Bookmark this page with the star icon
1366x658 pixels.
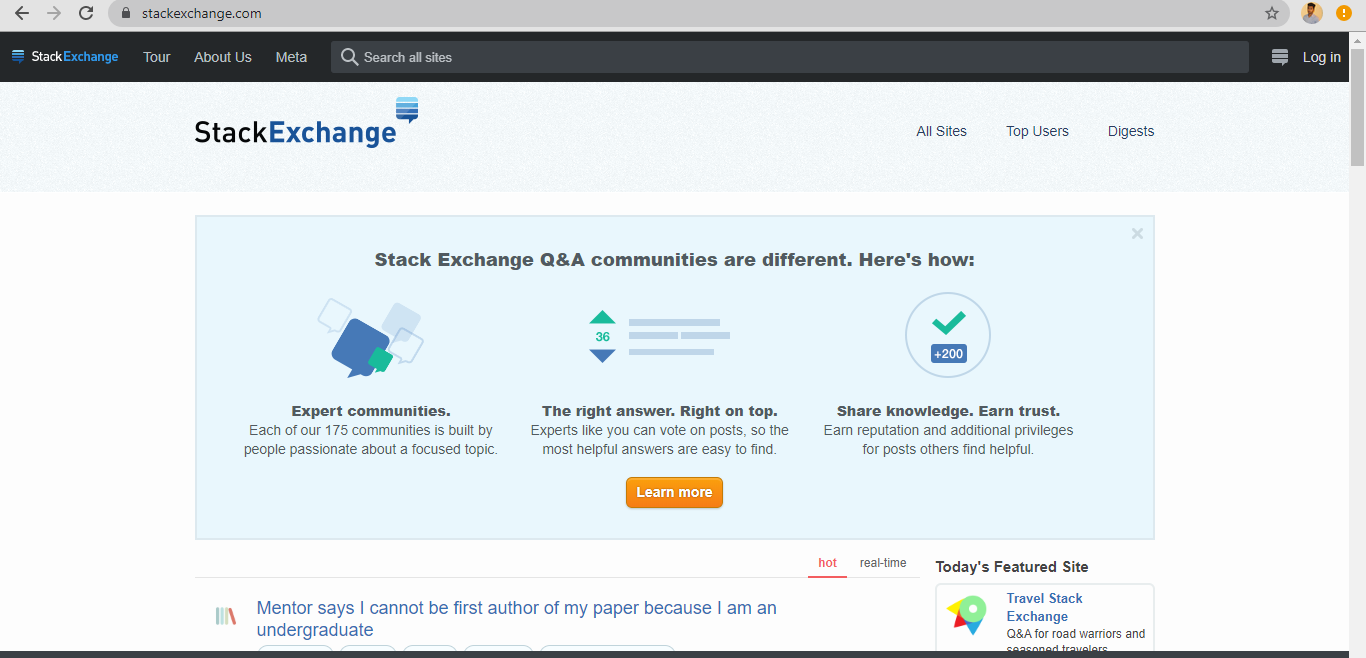(x=1272, y=13)
